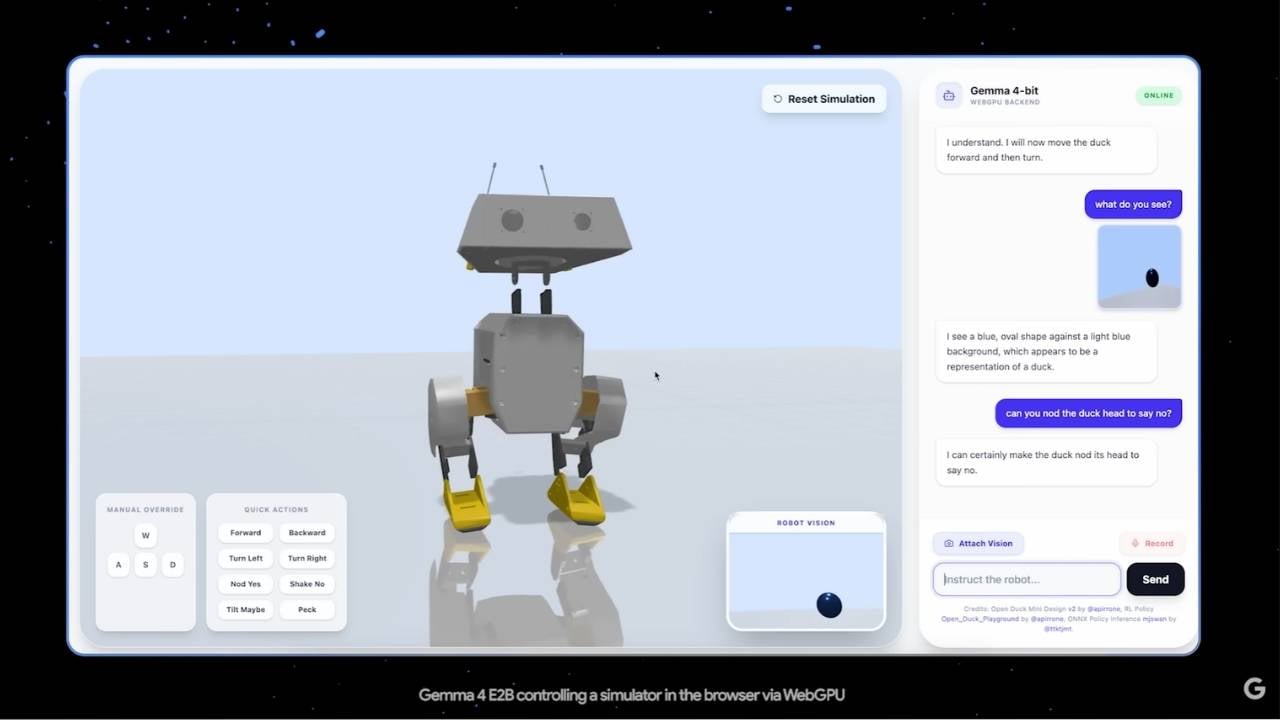Click the Instruct the robot input field

click(1026, 579)
